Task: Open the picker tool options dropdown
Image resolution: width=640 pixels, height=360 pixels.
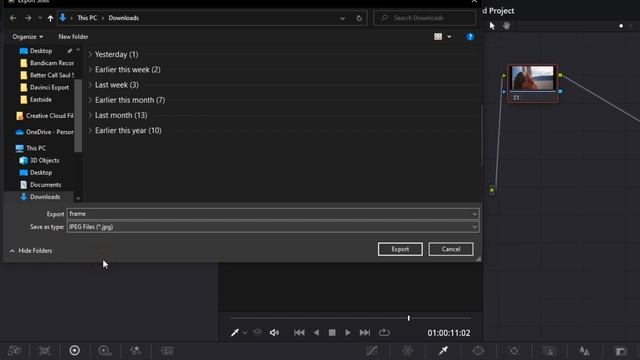Action: point(244,333)
